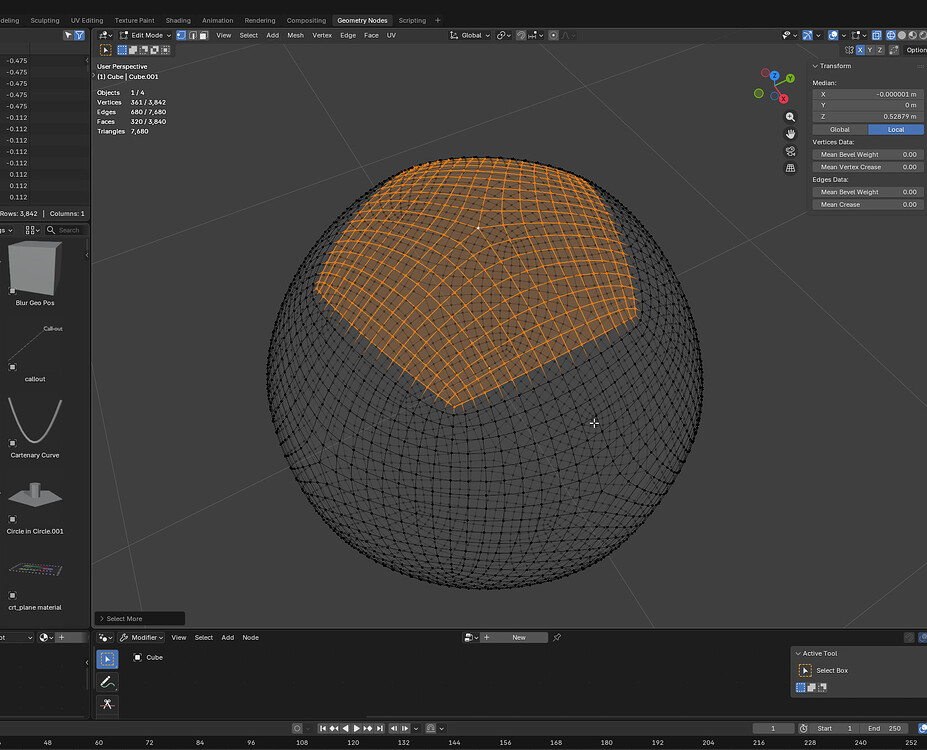Click Median X value field

coord(867,95)
